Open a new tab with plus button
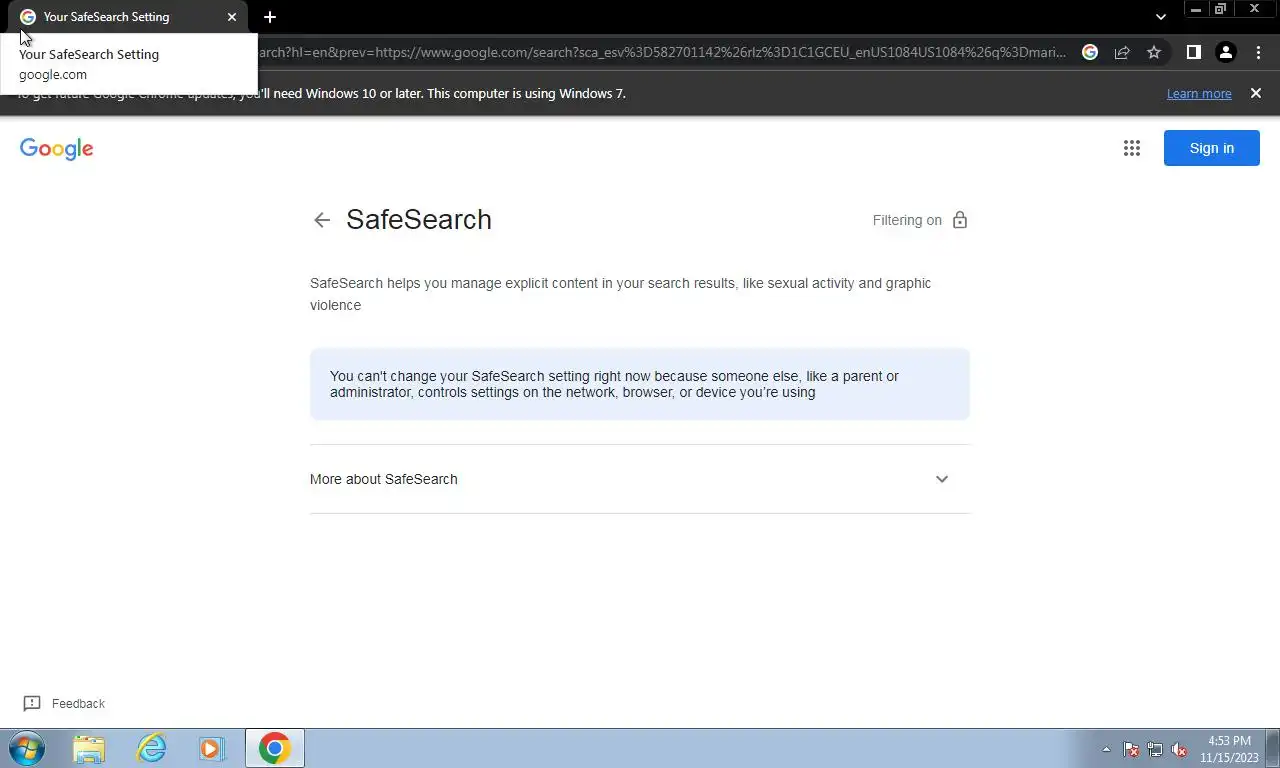 [x=270, y=17]
